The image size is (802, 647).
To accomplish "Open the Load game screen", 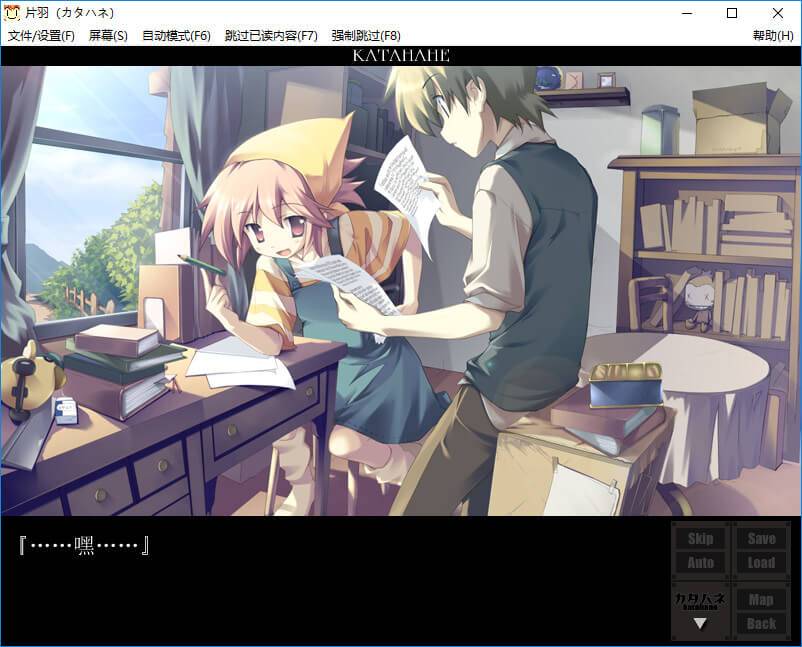I will coord(761,563).
